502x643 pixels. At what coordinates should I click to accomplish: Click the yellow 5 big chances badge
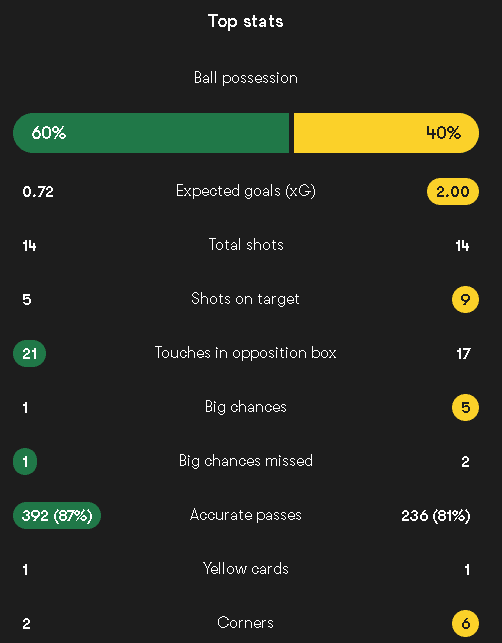[465, 408]
